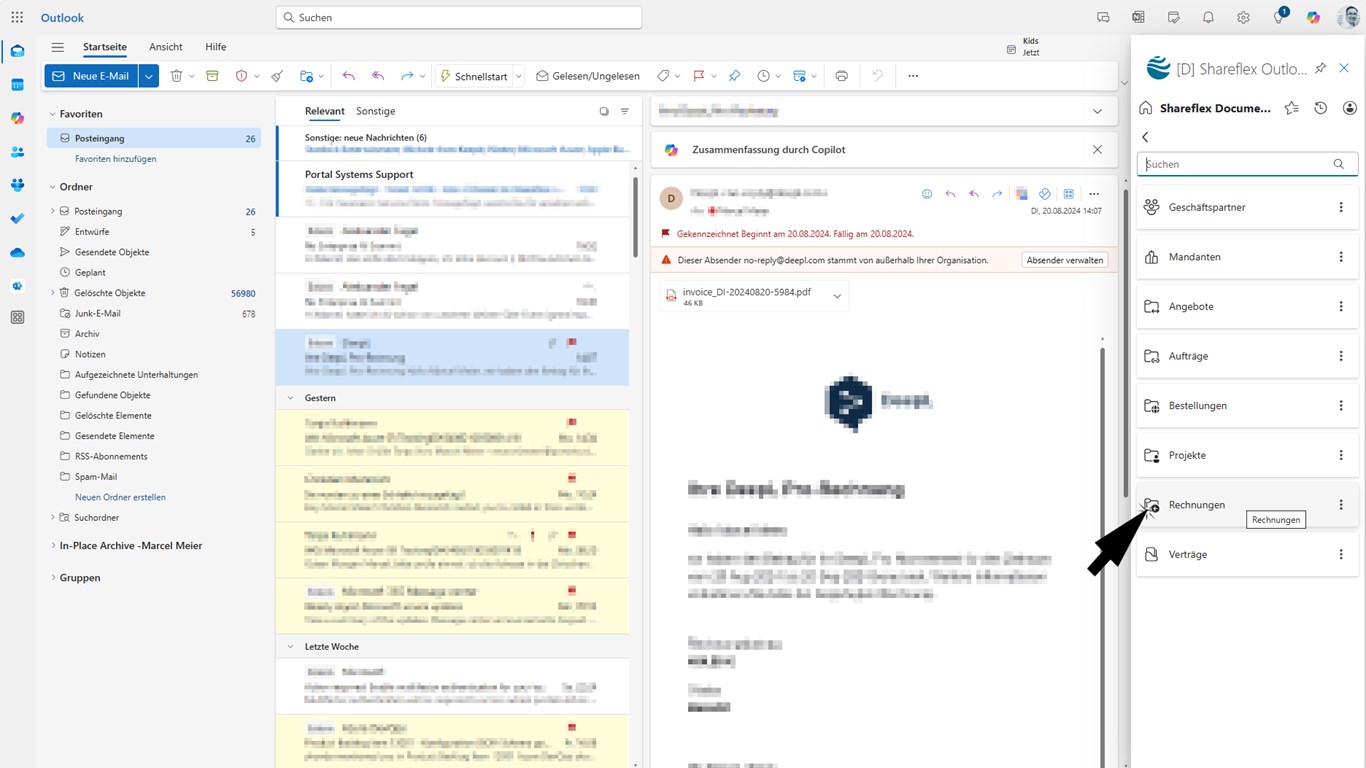1366x768 pixels.
Task: Switch to the Relevant inbox tab
Action: tap(325, 111)
